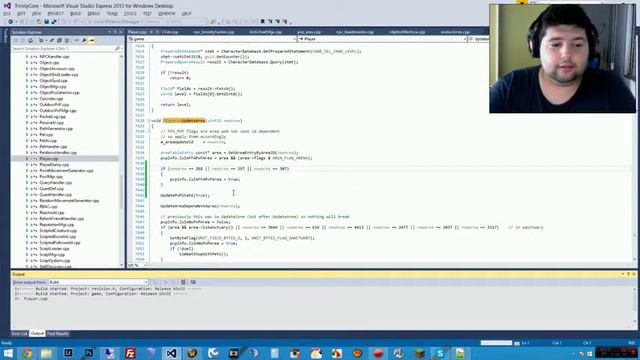Open Photoshop from the taskbar
640x360 pixels.
[x=89, y=353]
